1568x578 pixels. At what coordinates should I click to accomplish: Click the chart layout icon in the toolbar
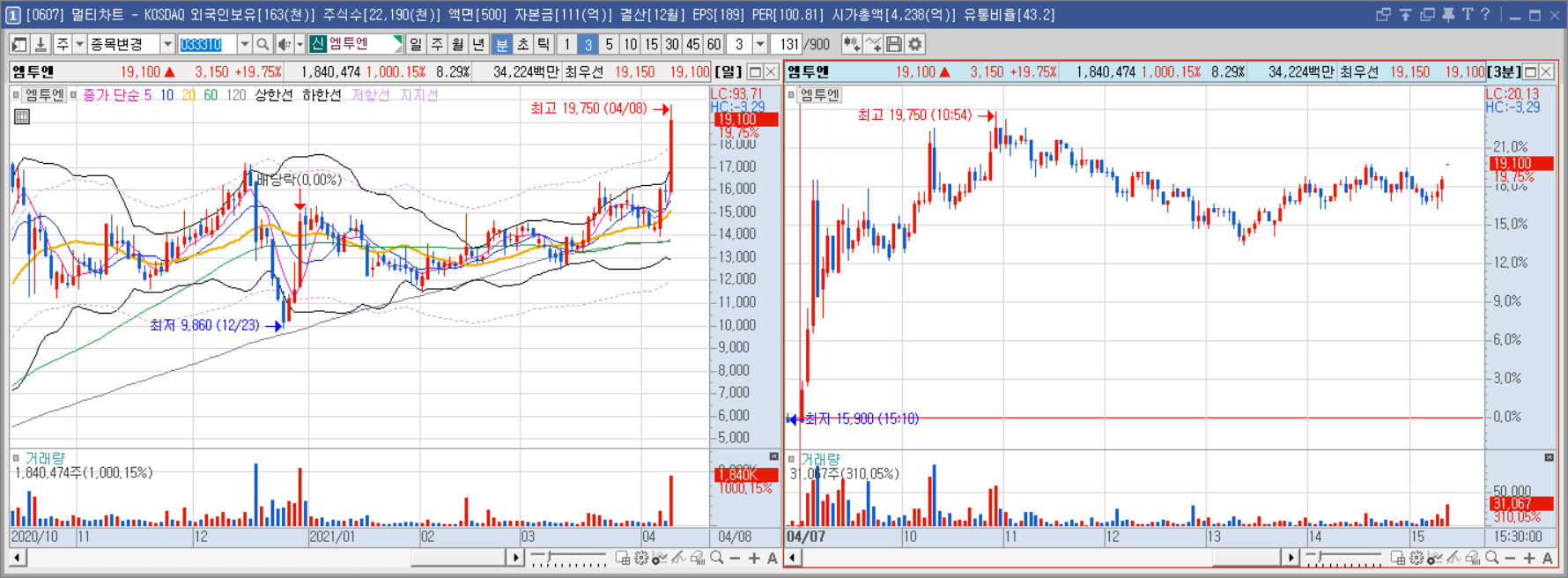[x=19, y=44]
